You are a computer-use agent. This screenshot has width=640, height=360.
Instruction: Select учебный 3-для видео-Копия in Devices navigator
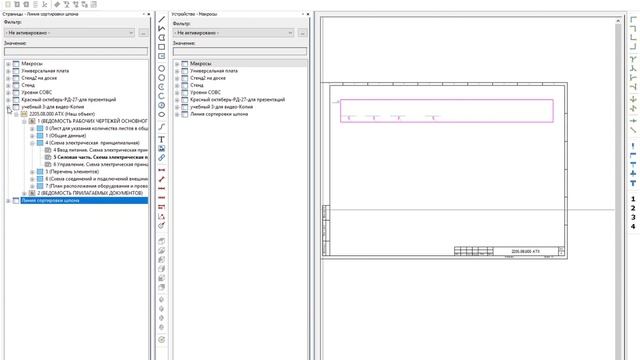[222, 107]
